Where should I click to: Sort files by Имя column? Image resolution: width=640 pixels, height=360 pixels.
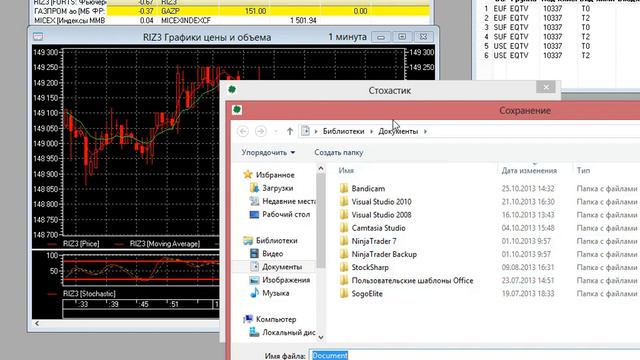(346, 171)
